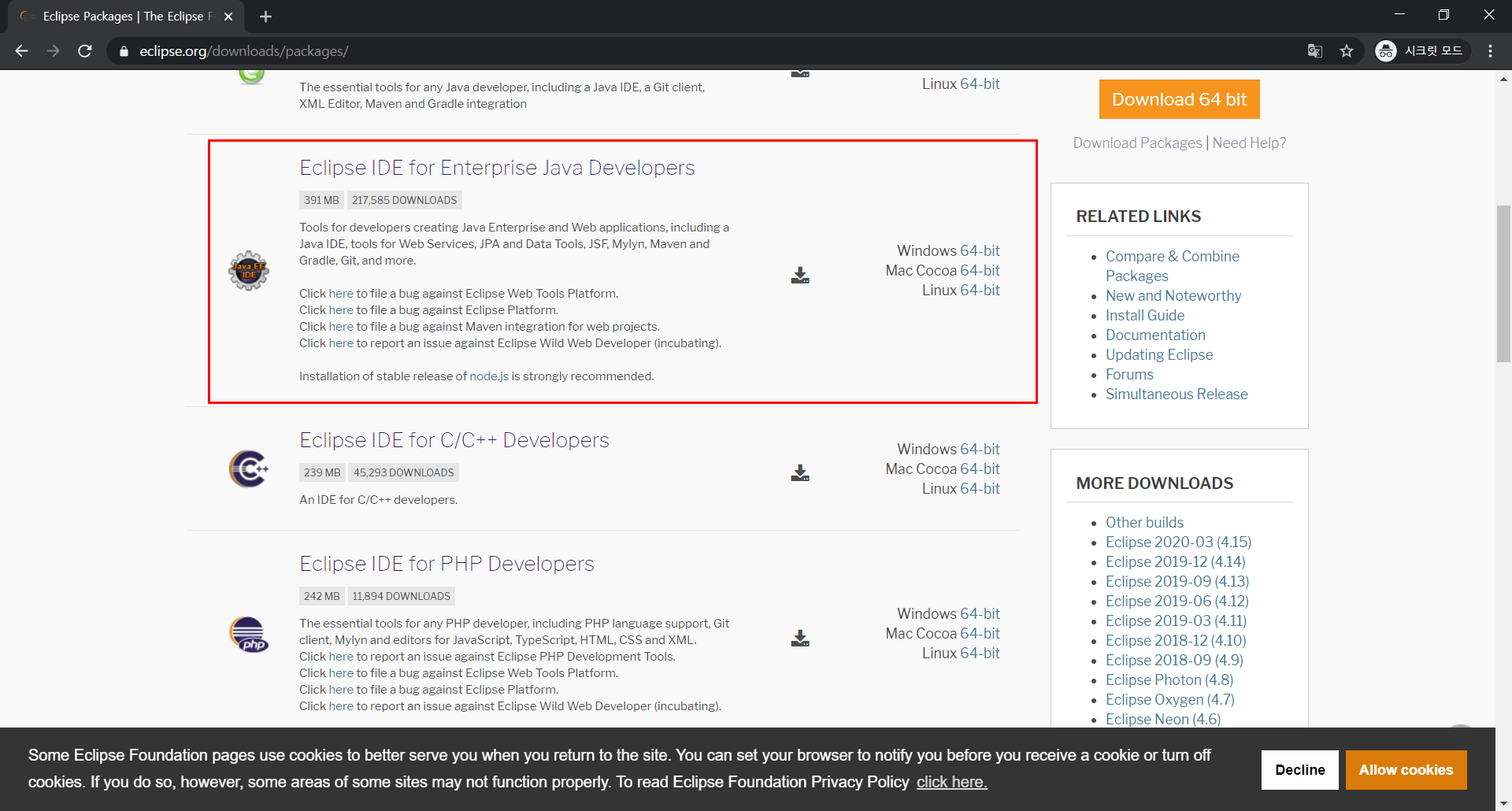Open a new browser tab
Screen dimensions: 1512x811
[265, 17]
